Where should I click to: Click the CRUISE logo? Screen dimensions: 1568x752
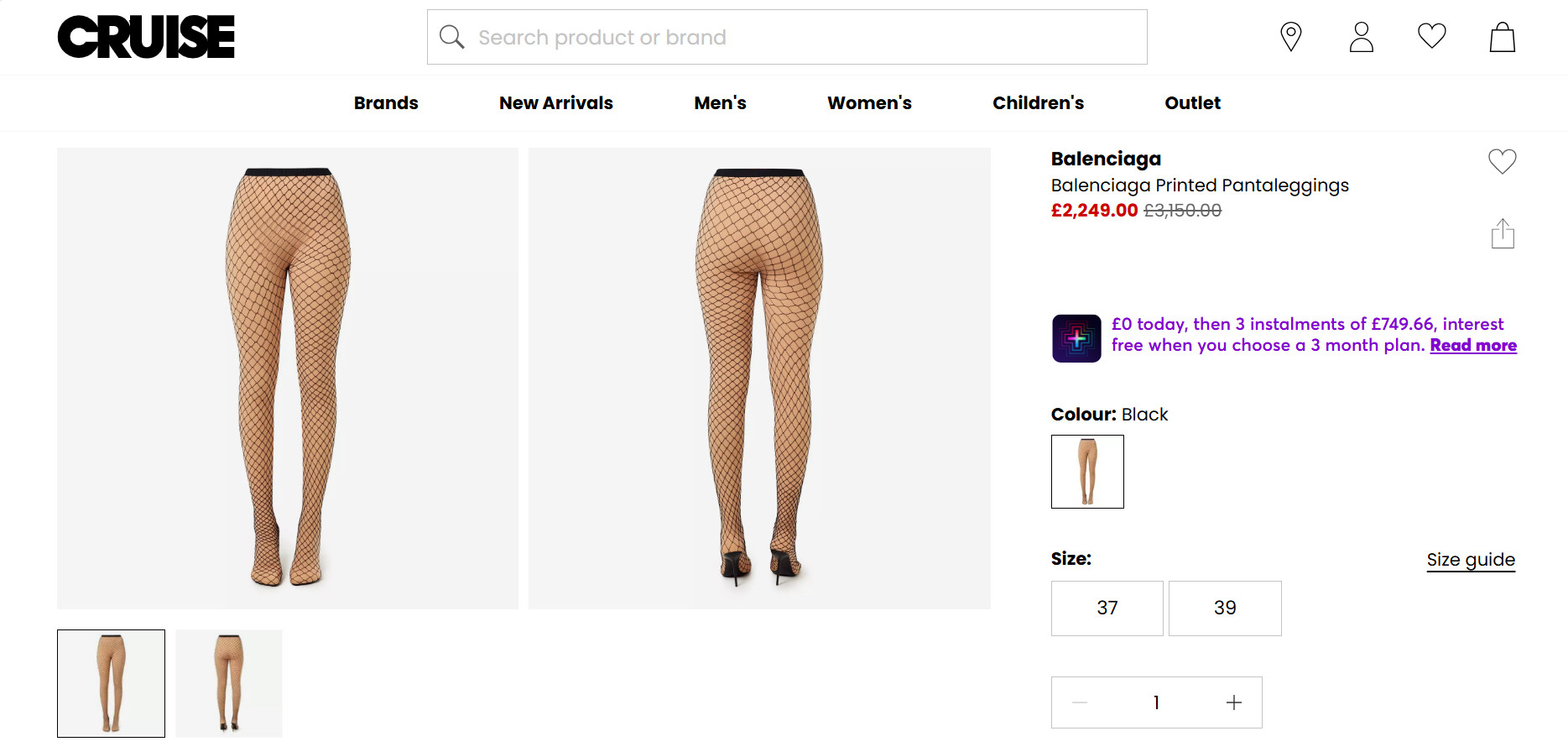pyautogui.click(x=146, y=37)
